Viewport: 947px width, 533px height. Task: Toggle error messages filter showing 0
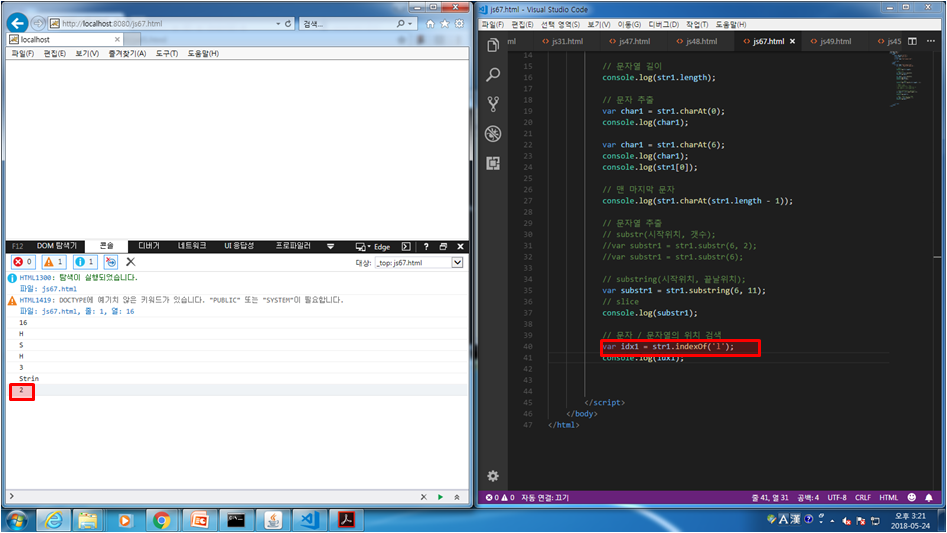click(23, 262)
